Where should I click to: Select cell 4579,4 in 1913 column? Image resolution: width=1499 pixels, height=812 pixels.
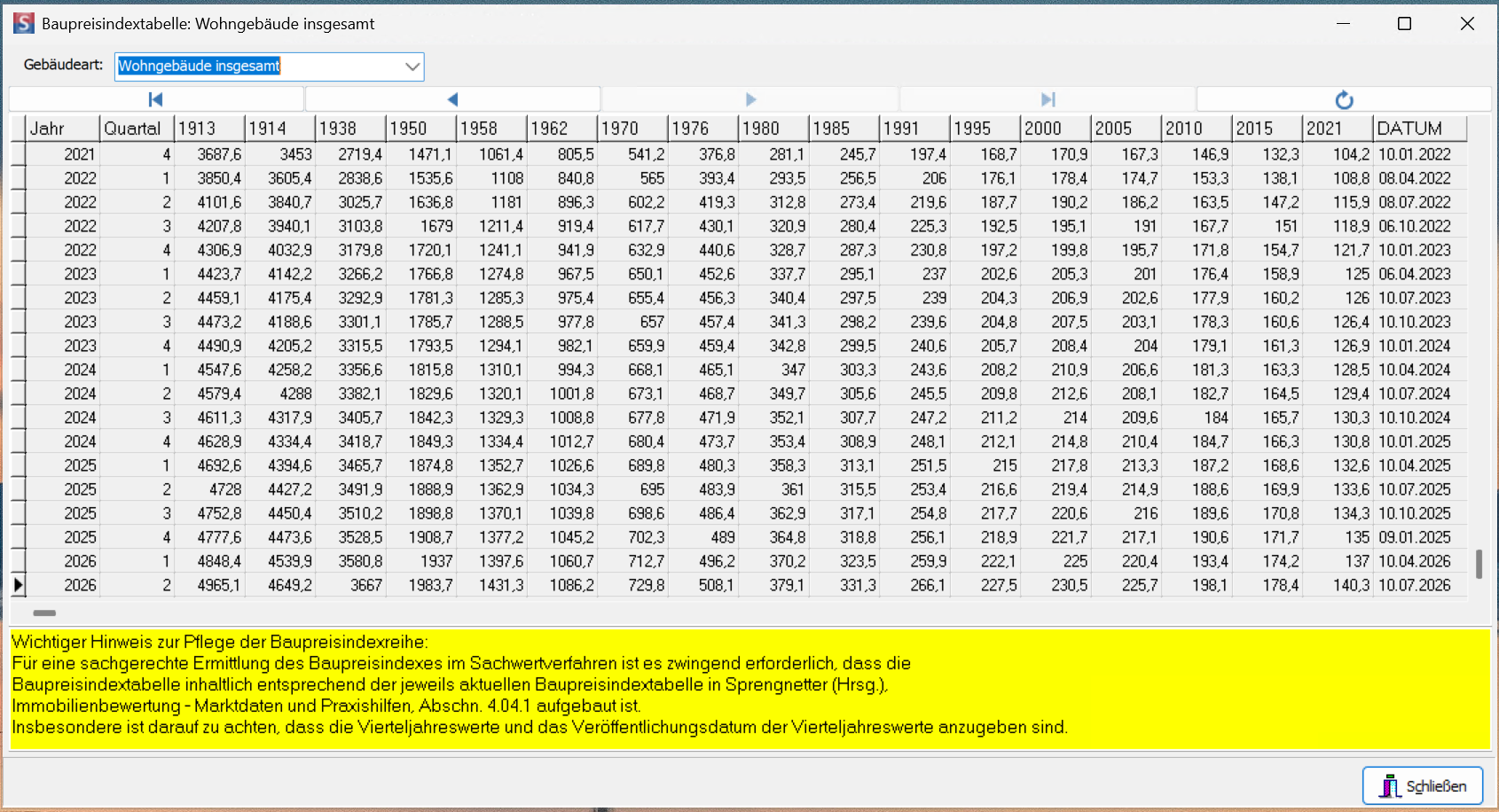(x=209, y=394)
